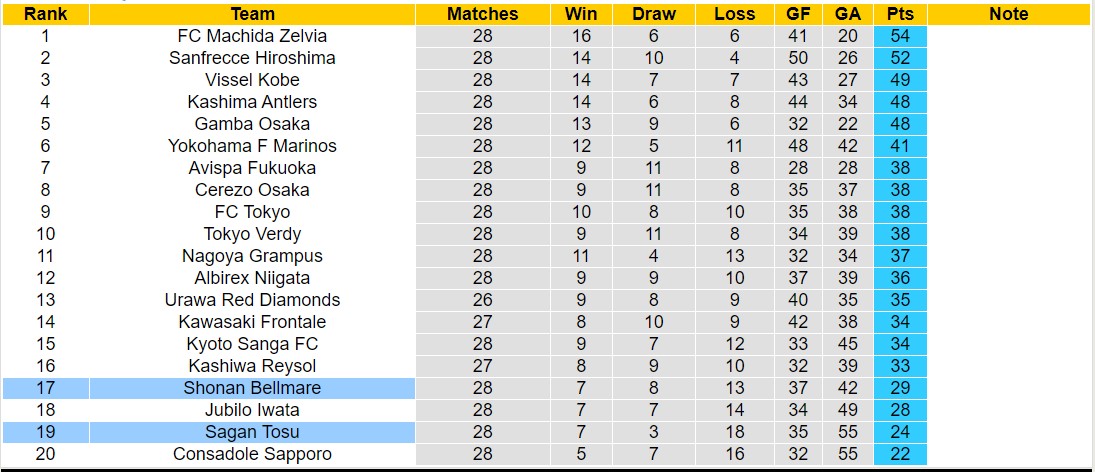Select the Win column header
This screenshot has width=1095, height=472.
[x=581, y=14]
